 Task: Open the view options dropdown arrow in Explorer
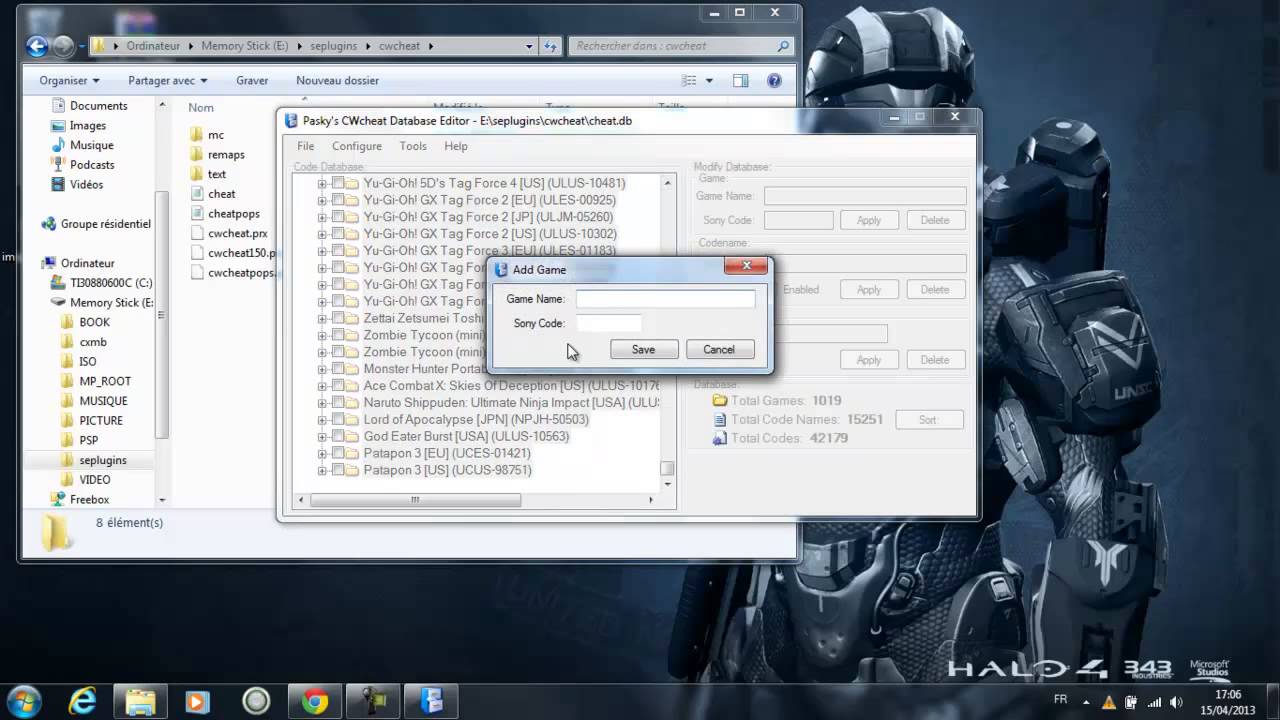pyautogui.click(x=709, y=81)
